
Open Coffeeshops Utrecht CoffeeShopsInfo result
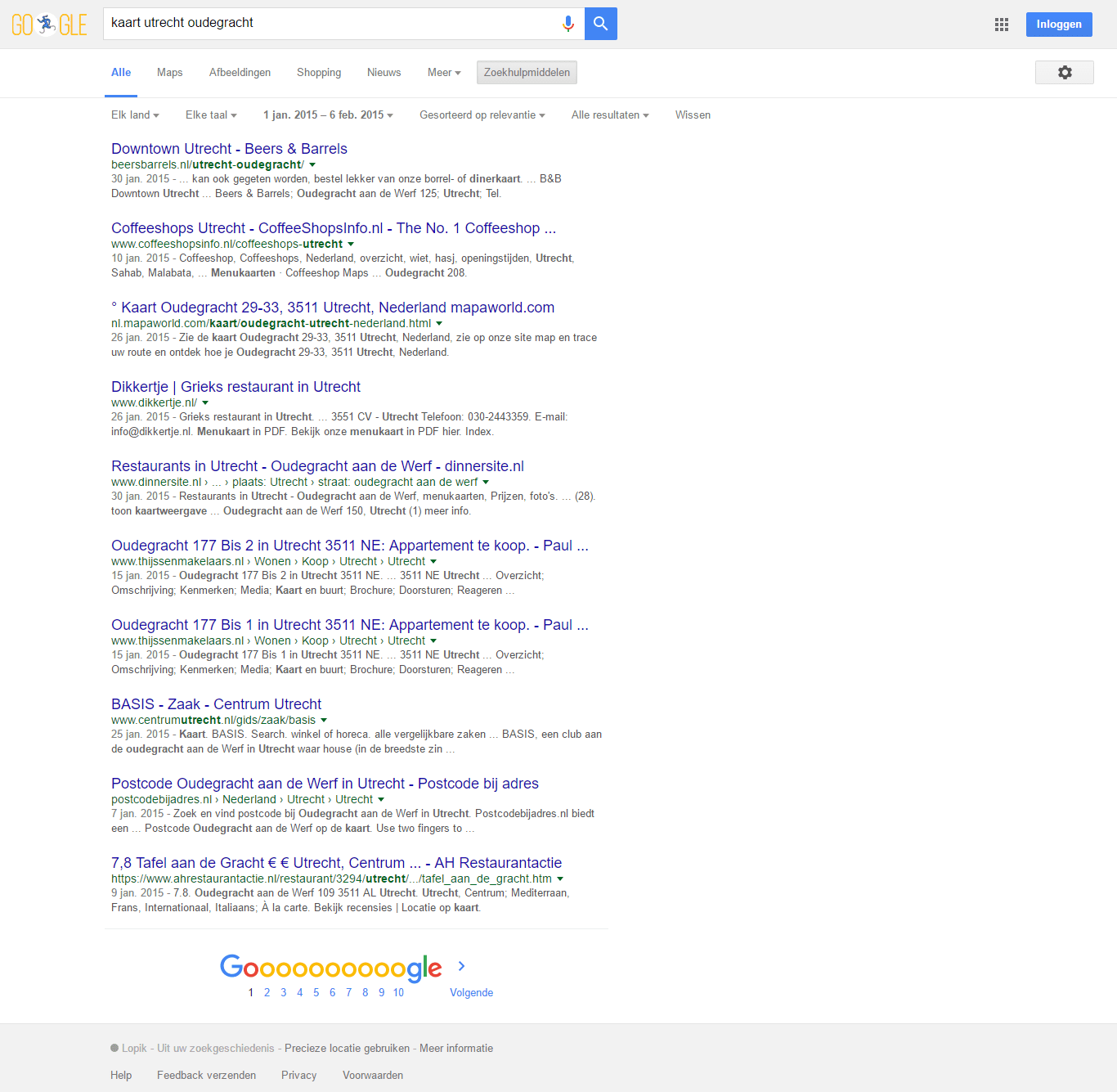334,228
